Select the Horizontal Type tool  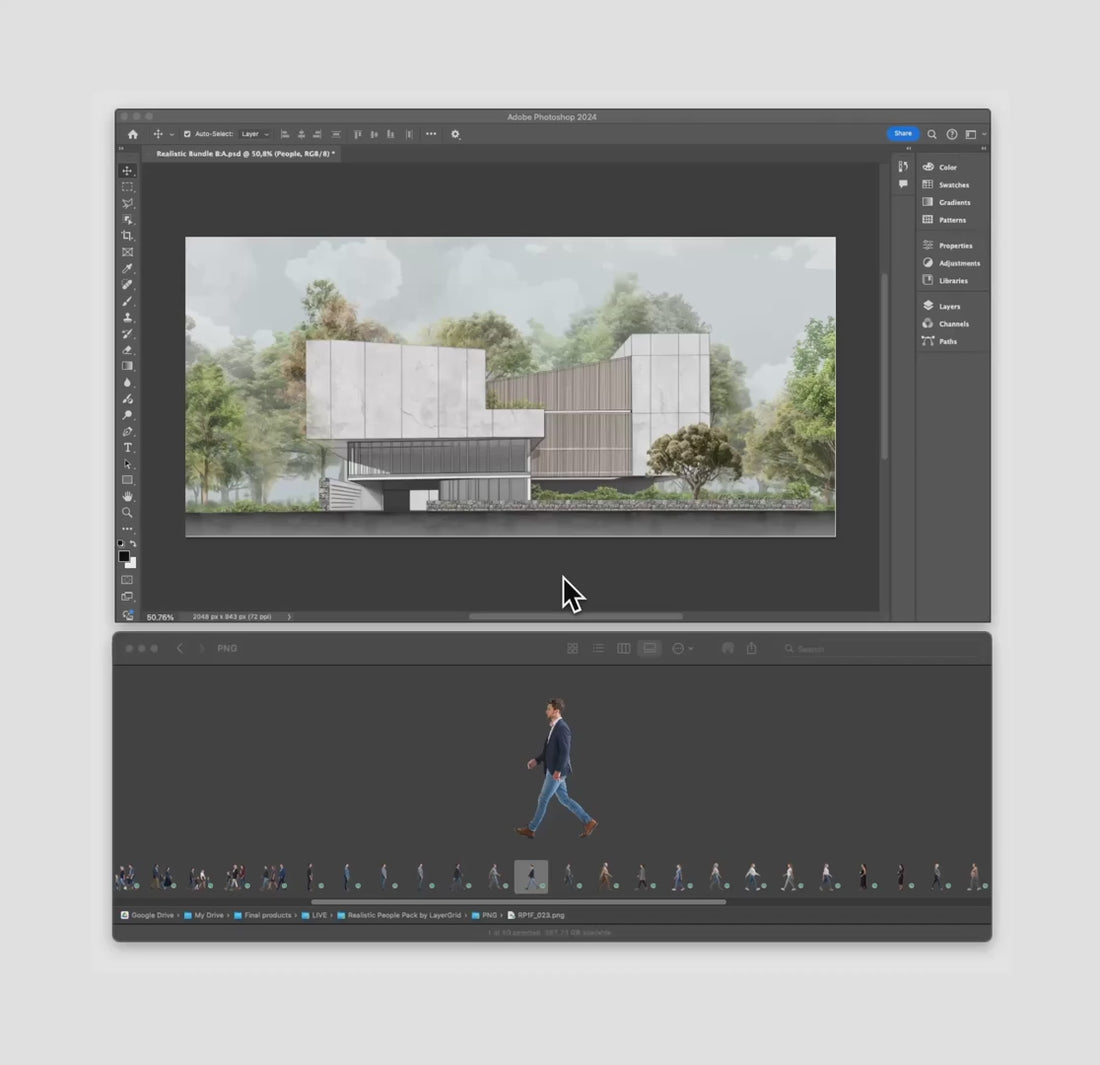coord(127,448)
